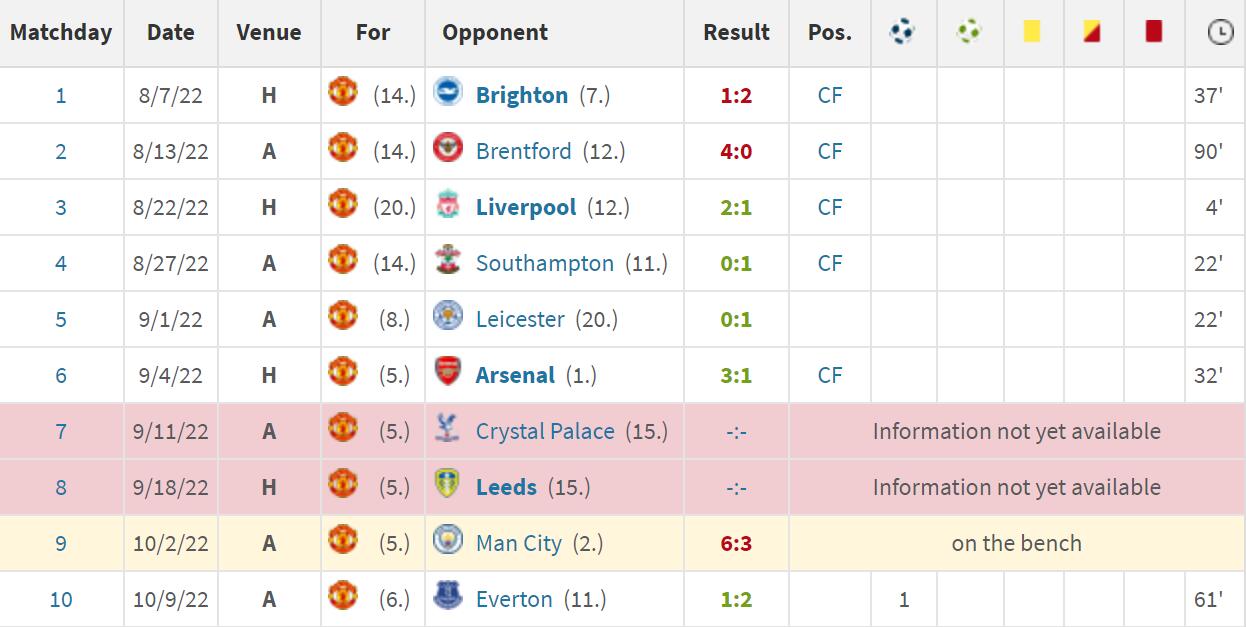1246x627 pixels.
Task: Click the yellow card icon in header
Action: coord(1032,31)
